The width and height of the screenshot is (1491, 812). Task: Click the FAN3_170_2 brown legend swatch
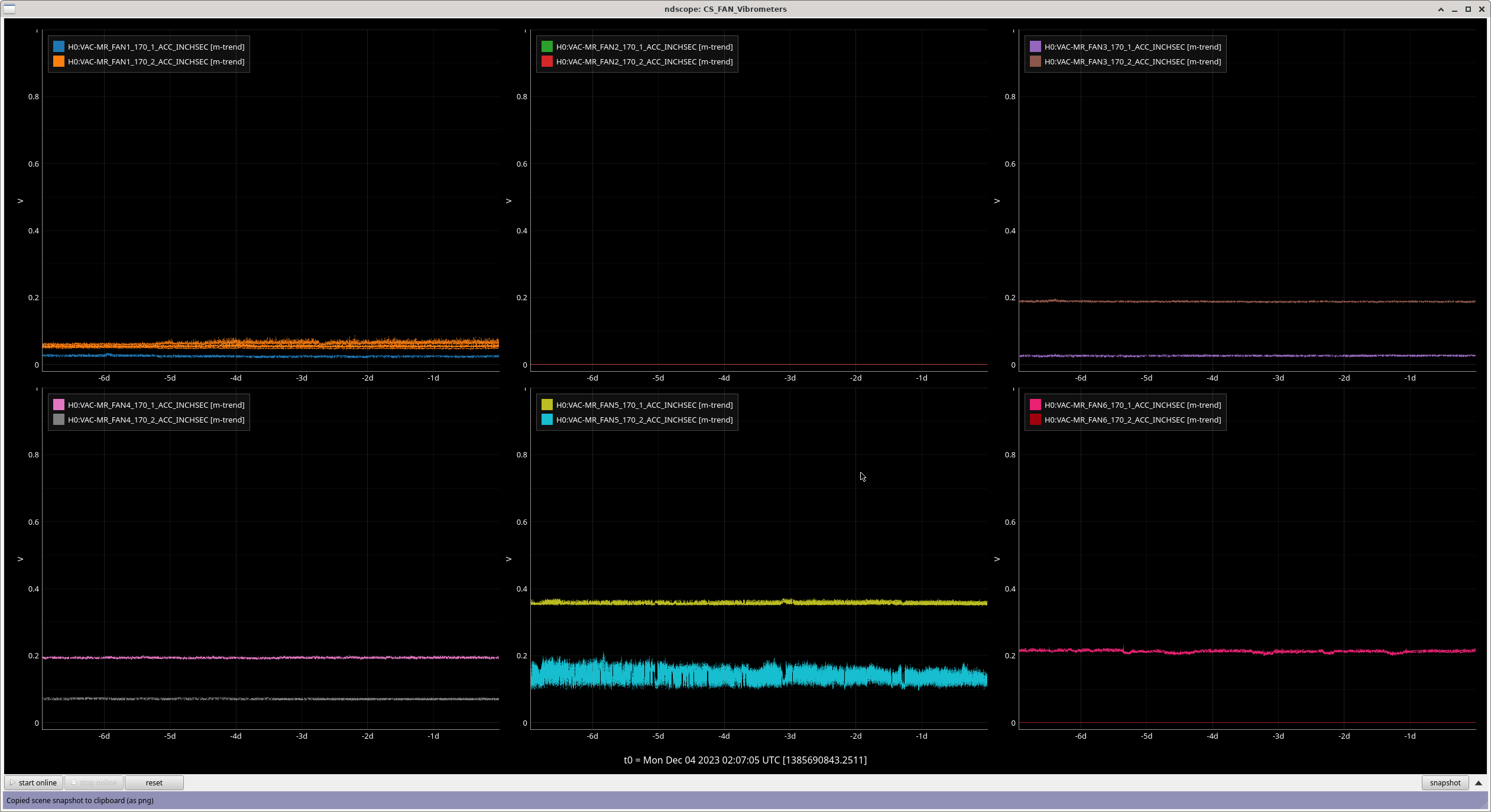click(x=1035, y=61)
